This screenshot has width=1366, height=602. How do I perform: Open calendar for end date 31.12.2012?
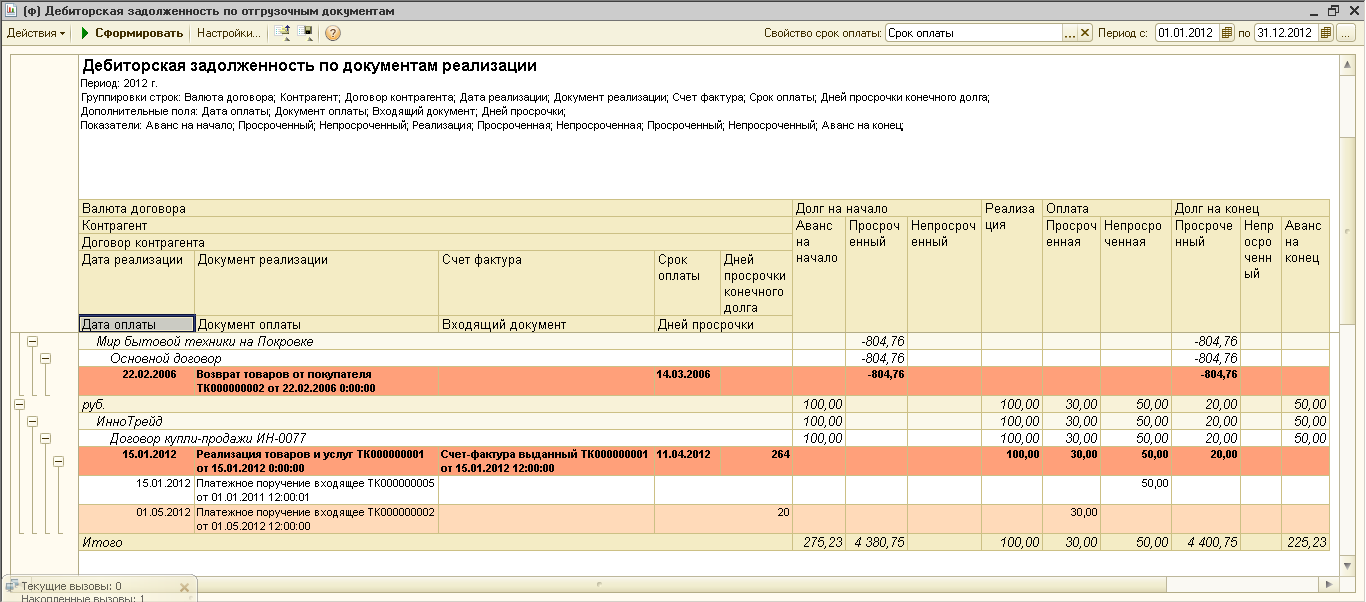(x=1326, y=33)
